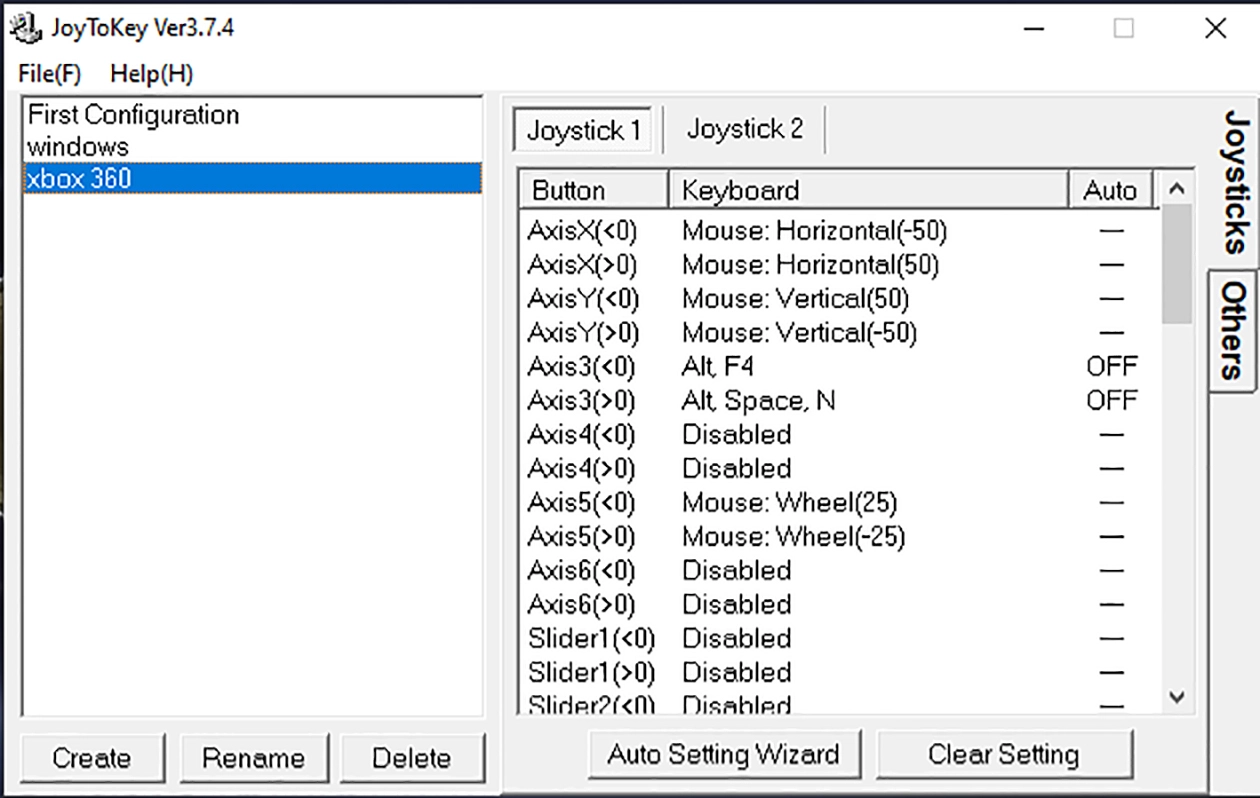1260x798 pixels.
Task: Select the AxisX(<0) row
Action: tap(840, 231)
